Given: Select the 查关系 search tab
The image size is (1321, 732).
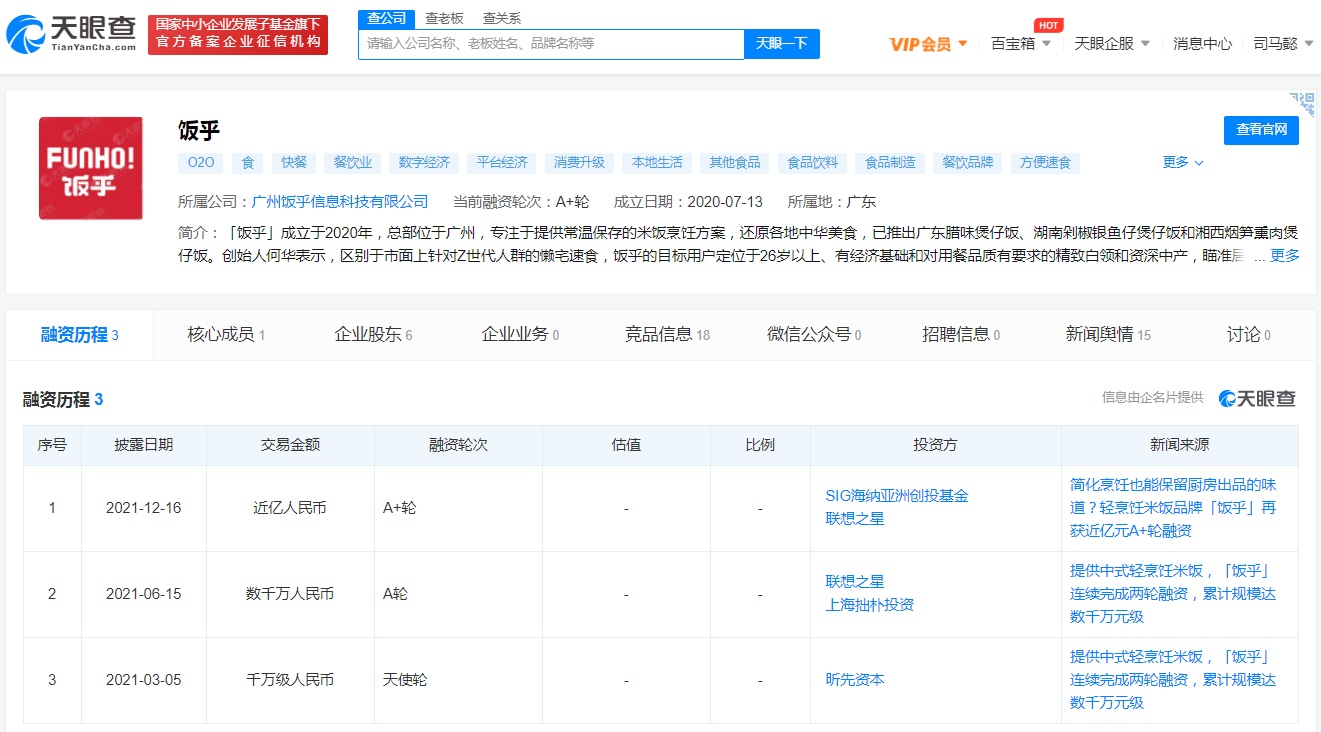Looking at the screenshot, I should click(501, 18).
